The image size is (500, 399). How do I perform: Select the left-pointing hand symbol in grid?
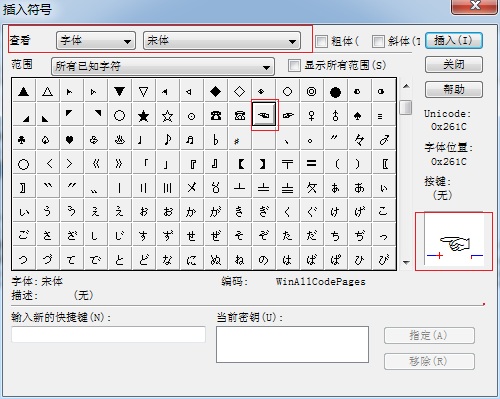[x=264, y=115]
